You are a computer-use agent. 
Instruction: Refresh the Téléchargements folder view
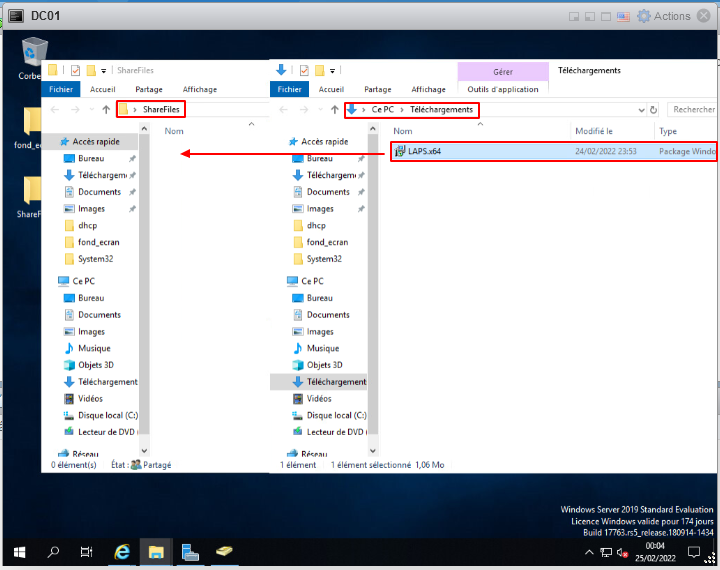(x=654, y=109)
